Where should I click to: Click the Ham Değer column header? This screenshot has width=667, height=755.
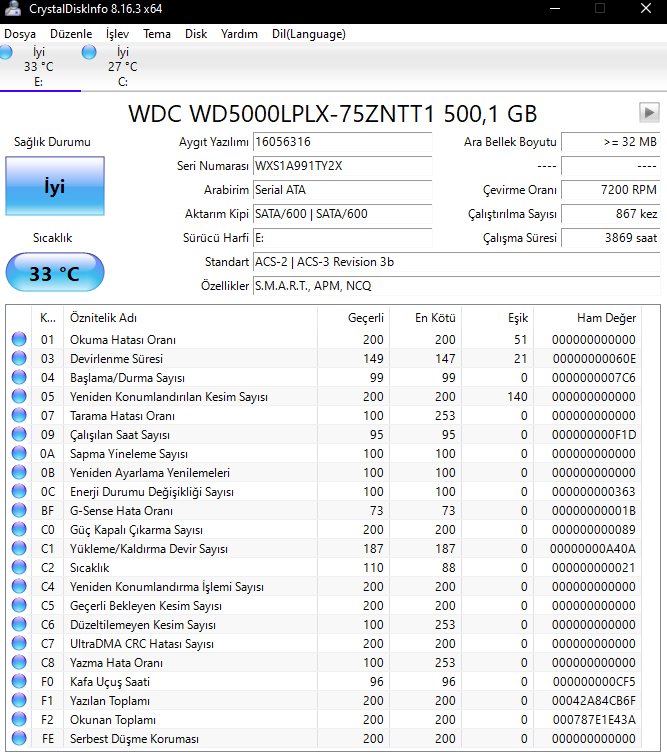[588, 318]
